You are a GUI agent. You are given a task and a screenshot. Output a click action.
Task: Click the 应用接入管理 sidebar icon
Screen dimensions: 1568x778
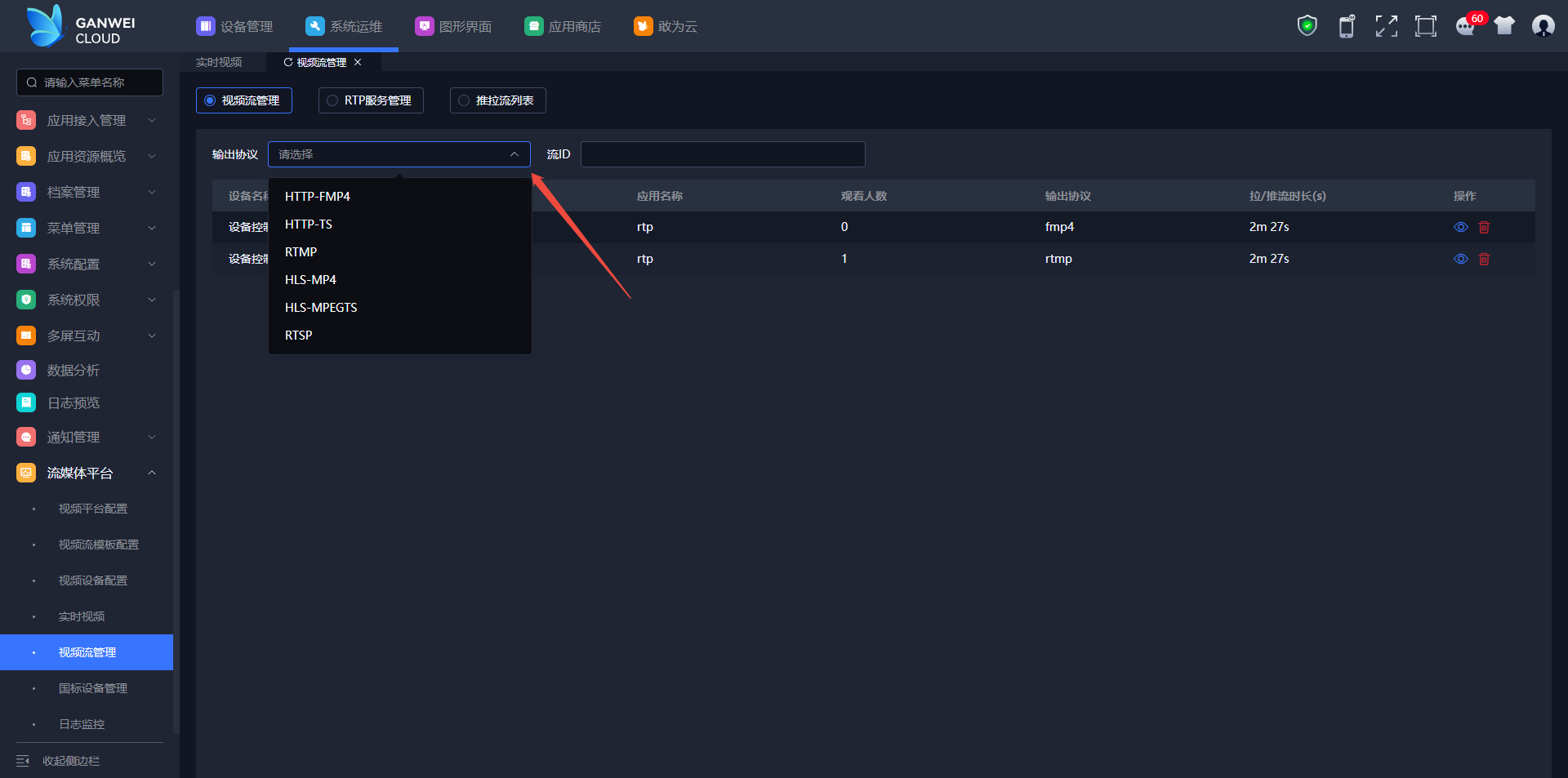[26, 120]
